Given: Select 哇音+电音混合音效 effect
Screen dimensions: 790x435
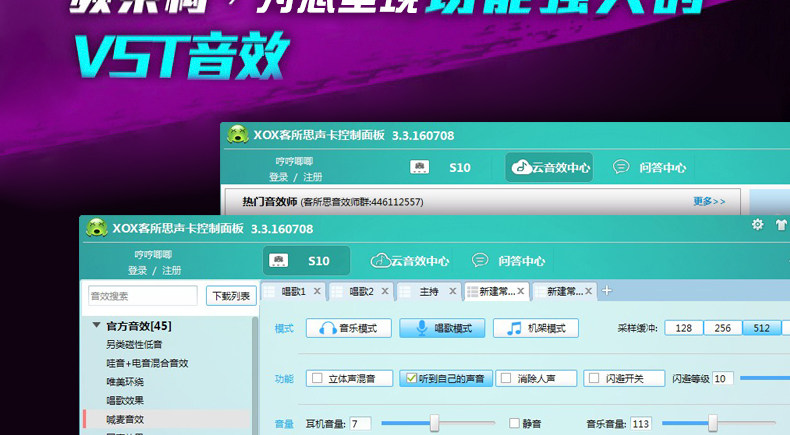Looking at the screenshot, I should pyautogui.click(x=147, y=363).
